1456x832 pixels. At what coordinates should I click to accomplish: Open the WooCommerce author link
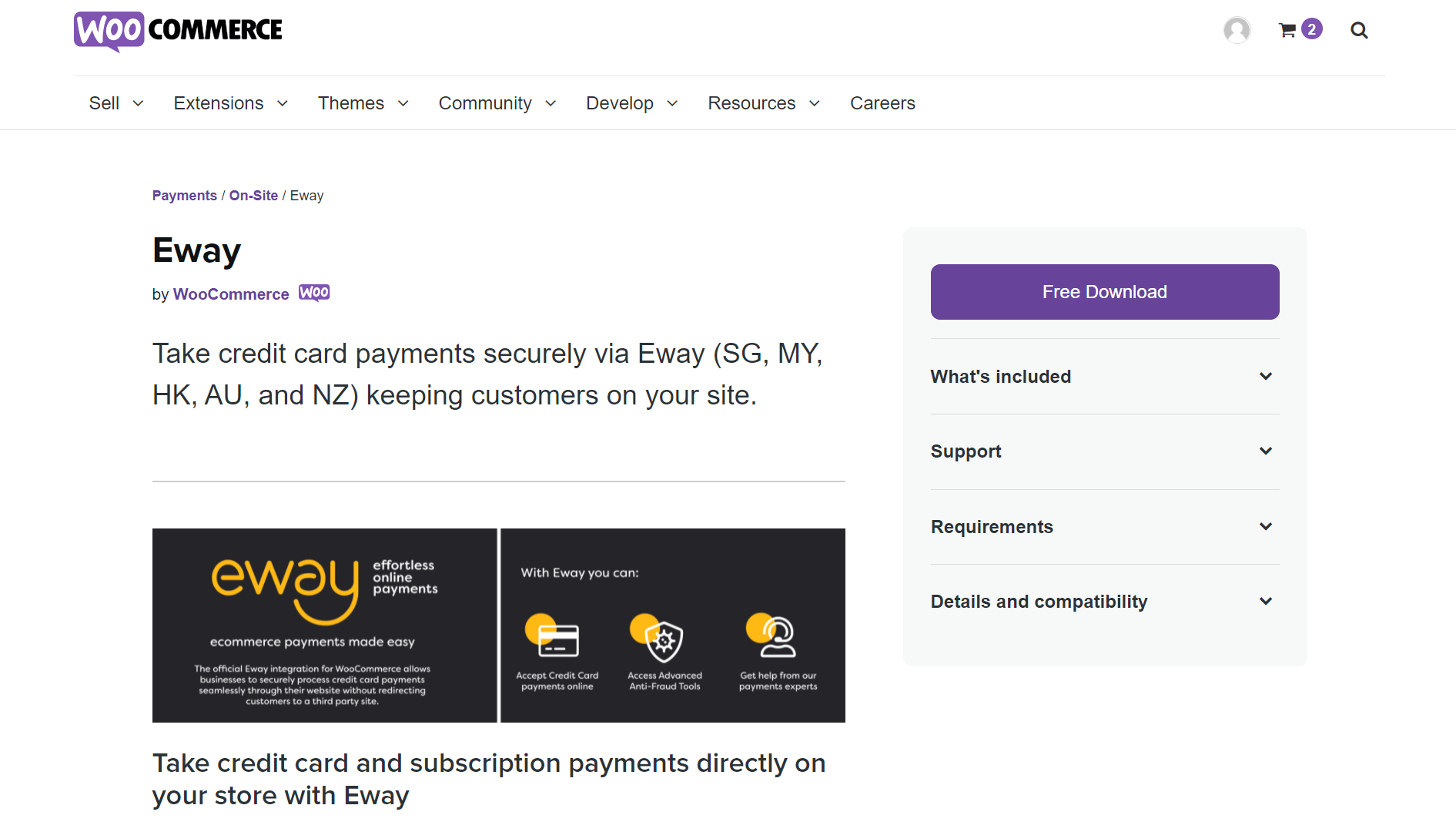point(231,294)
